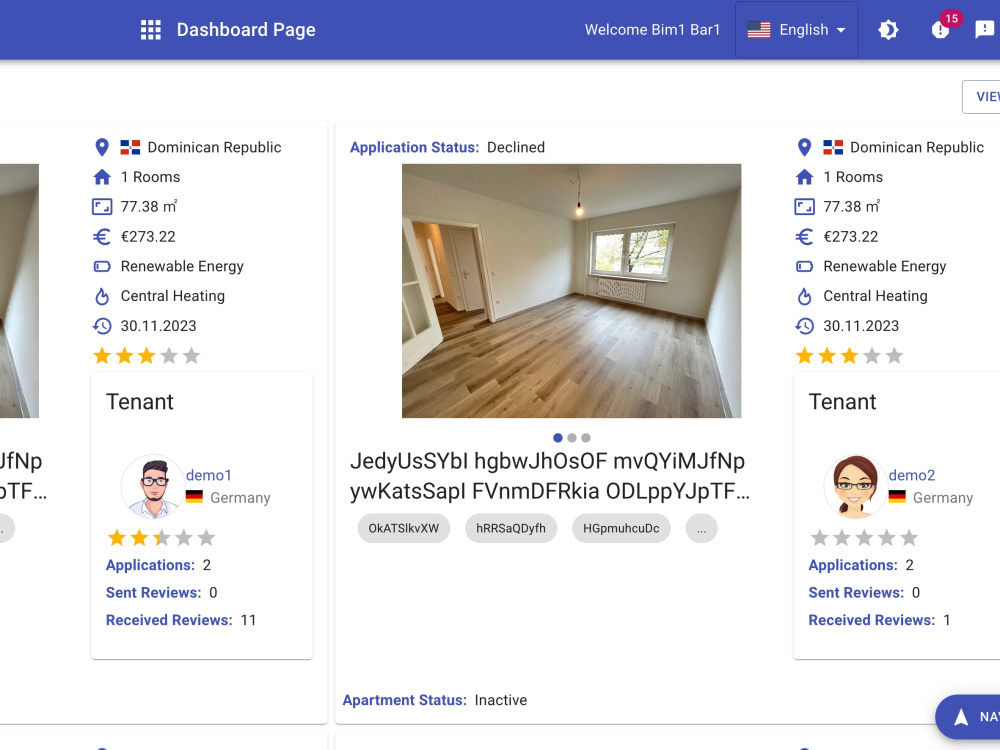This screenshot has width=1000, height=750.
Task: Click heating flame icon above demo1 tenant
Action: (102, 296)
